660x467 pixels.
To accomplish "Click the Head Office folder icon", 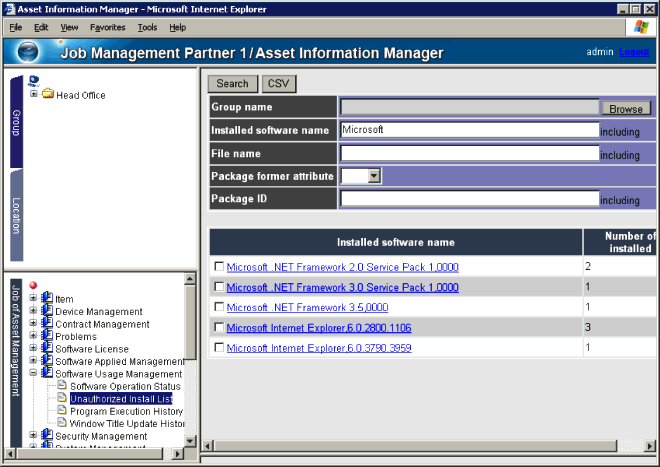I will click(x=47, y=95).
